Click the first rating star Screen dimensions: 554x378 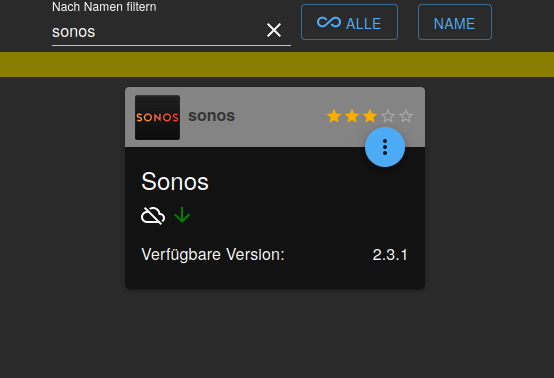point(334,116)
